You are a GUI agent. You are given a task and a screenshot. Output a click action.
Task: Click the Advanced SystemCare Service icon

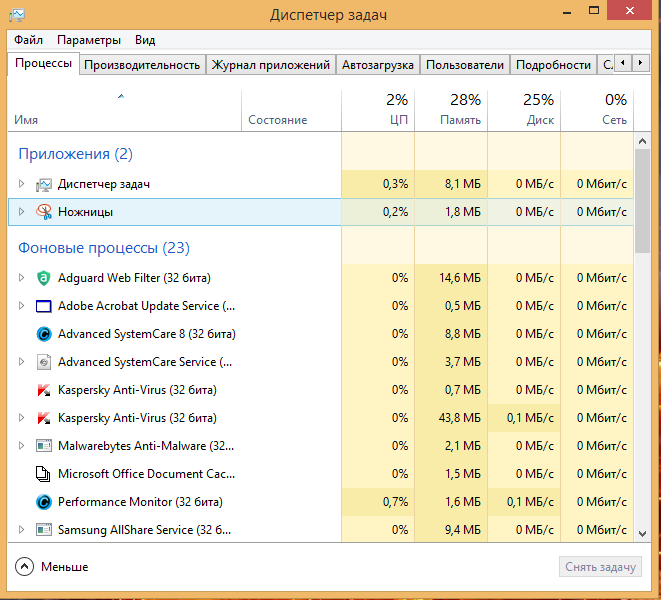[44, 362]
